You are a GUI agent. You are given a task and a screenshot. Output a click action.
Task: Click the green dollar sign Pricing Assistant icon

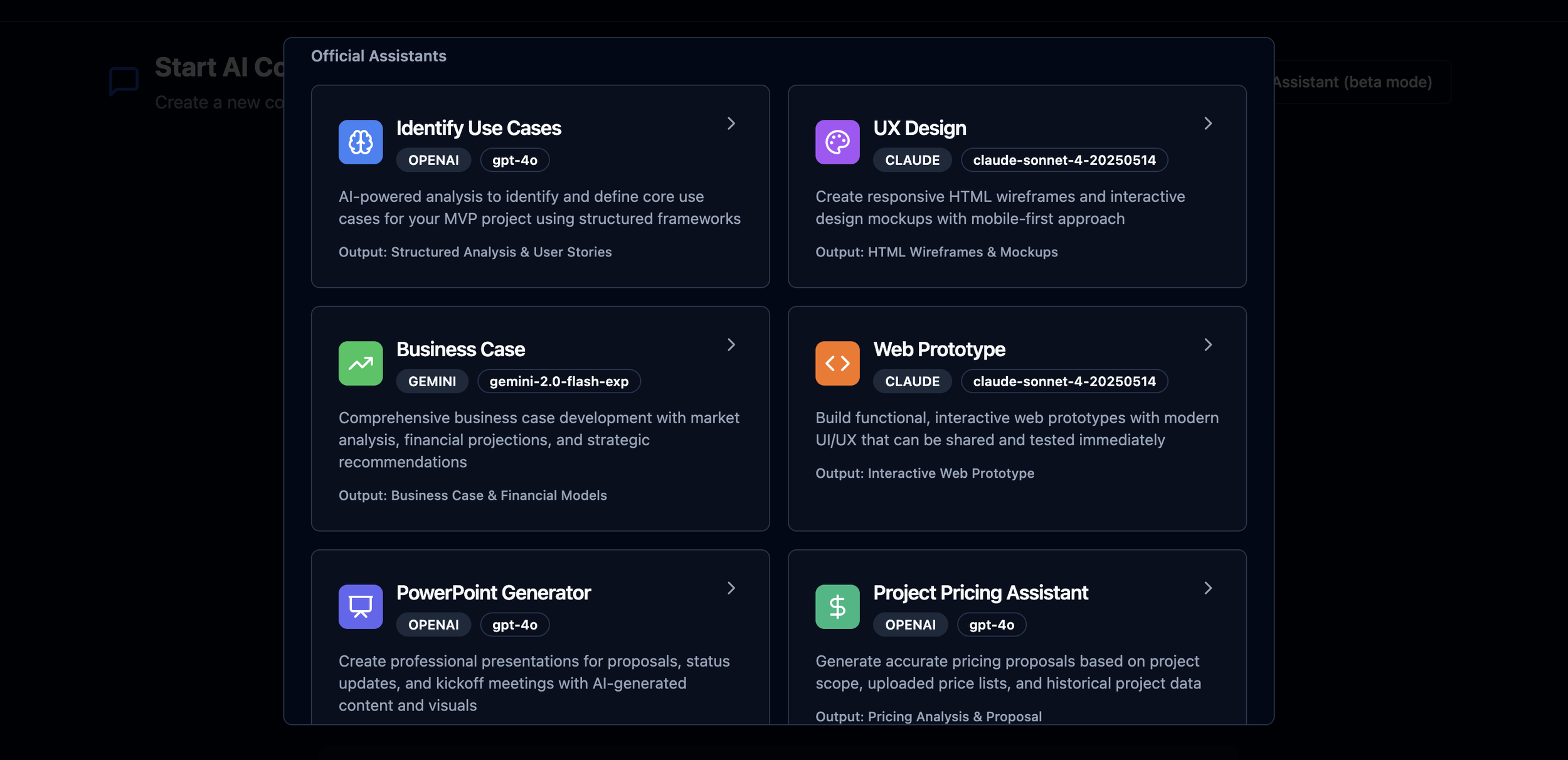click(837, 607)
